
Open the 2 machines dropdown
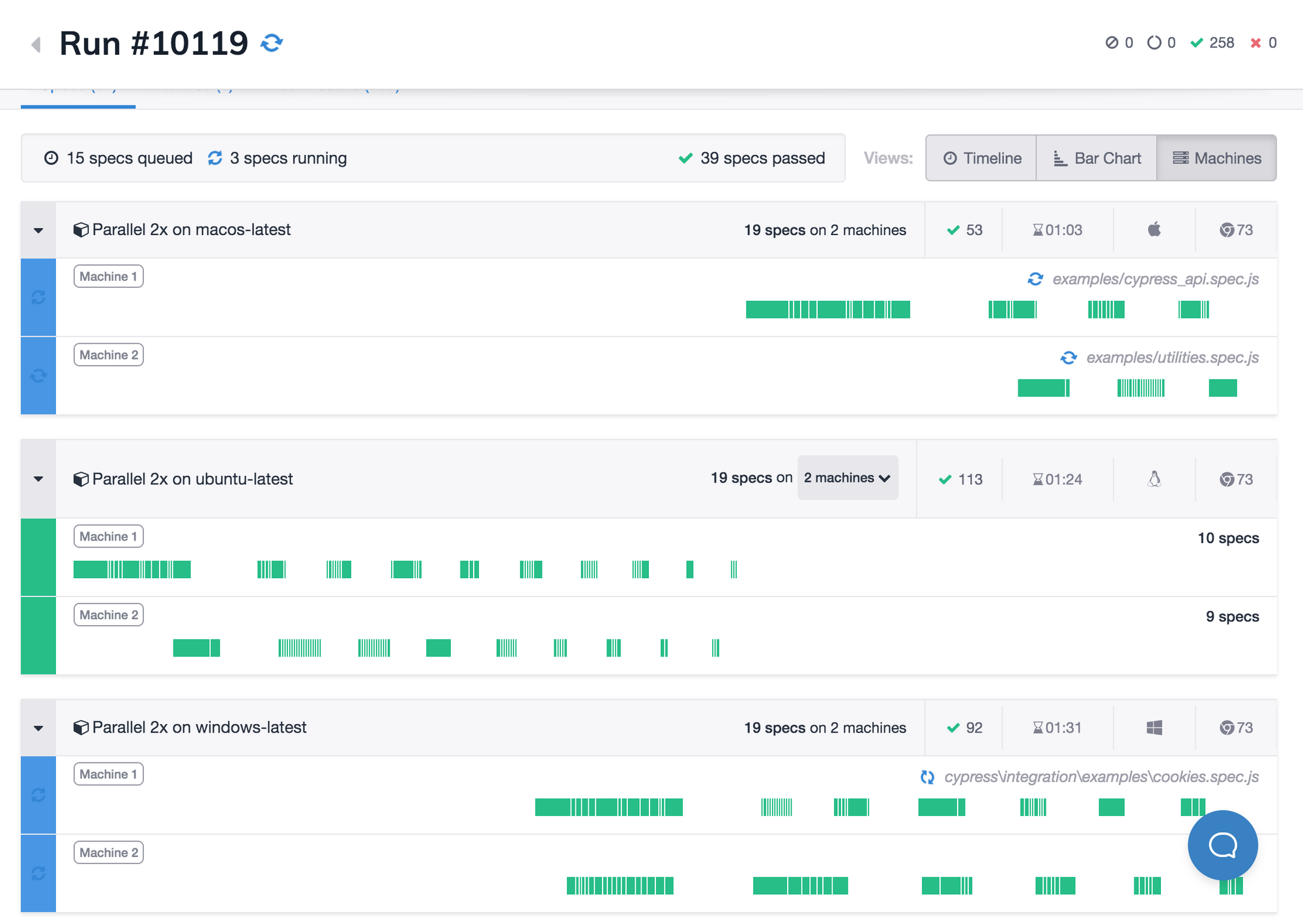tap(847, 478)
